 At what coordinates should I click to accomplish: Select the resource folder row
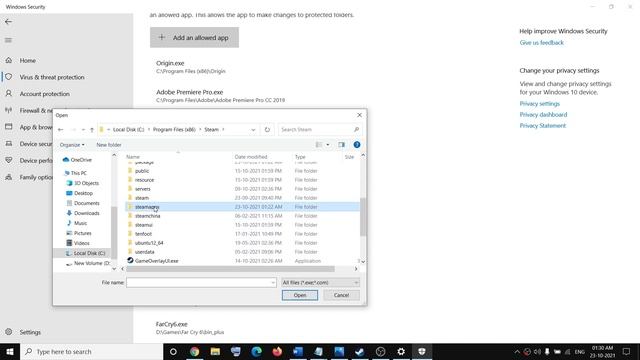[242, 180]
